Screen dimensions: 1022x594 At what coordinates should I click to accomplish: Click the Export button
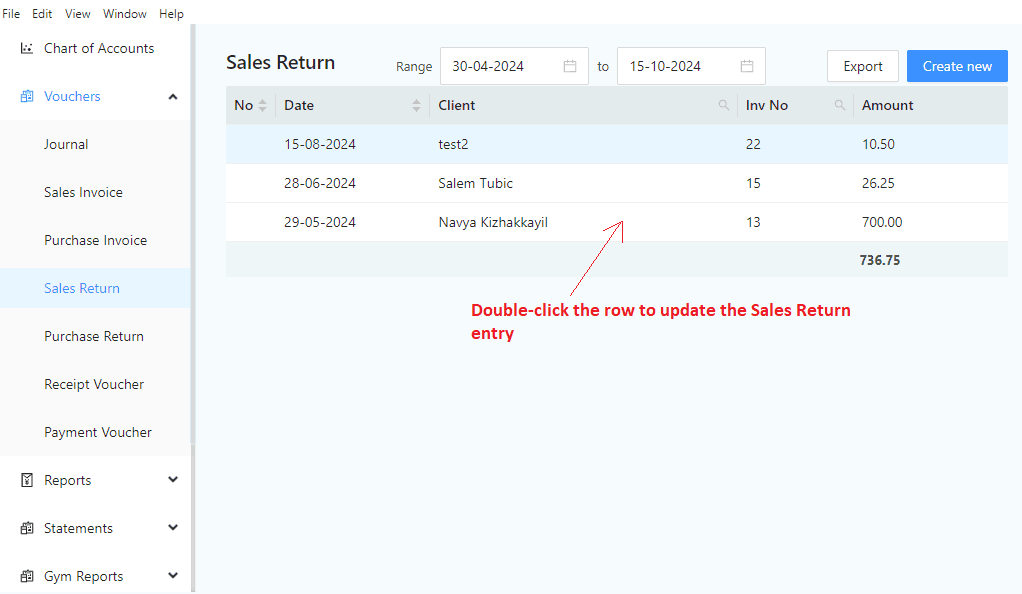click(x=863, y=67)
